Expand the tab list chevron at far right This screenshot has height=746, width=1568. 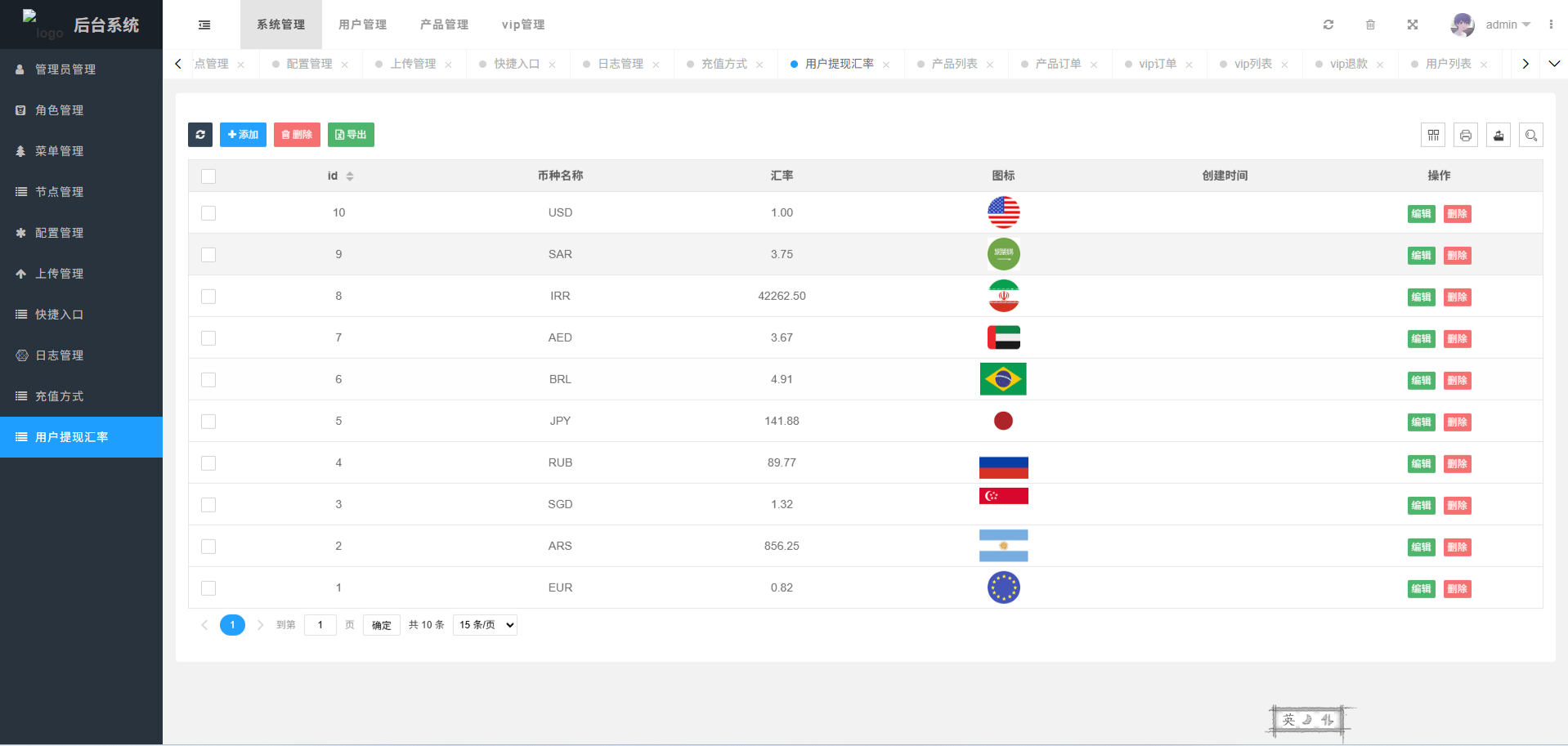click(x=1554, y=64)
